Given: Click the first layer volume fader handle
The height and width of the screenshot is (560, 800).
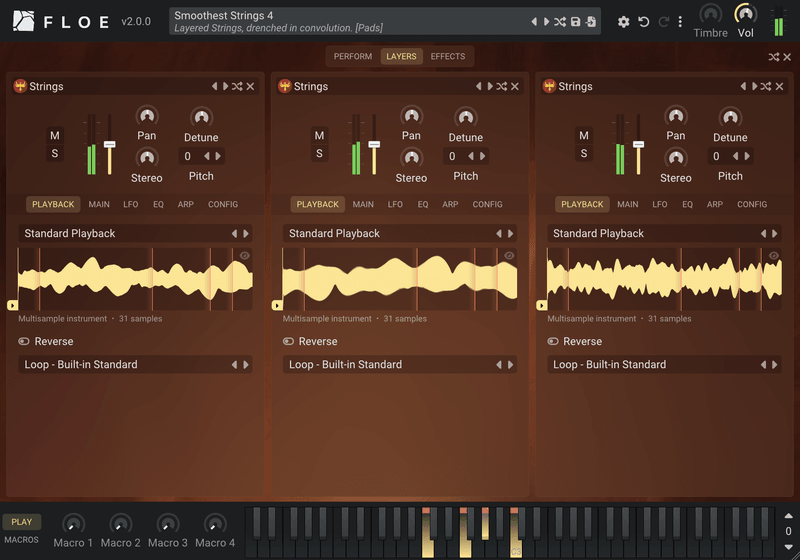Looking at the screenshot, I should [109, 145].
